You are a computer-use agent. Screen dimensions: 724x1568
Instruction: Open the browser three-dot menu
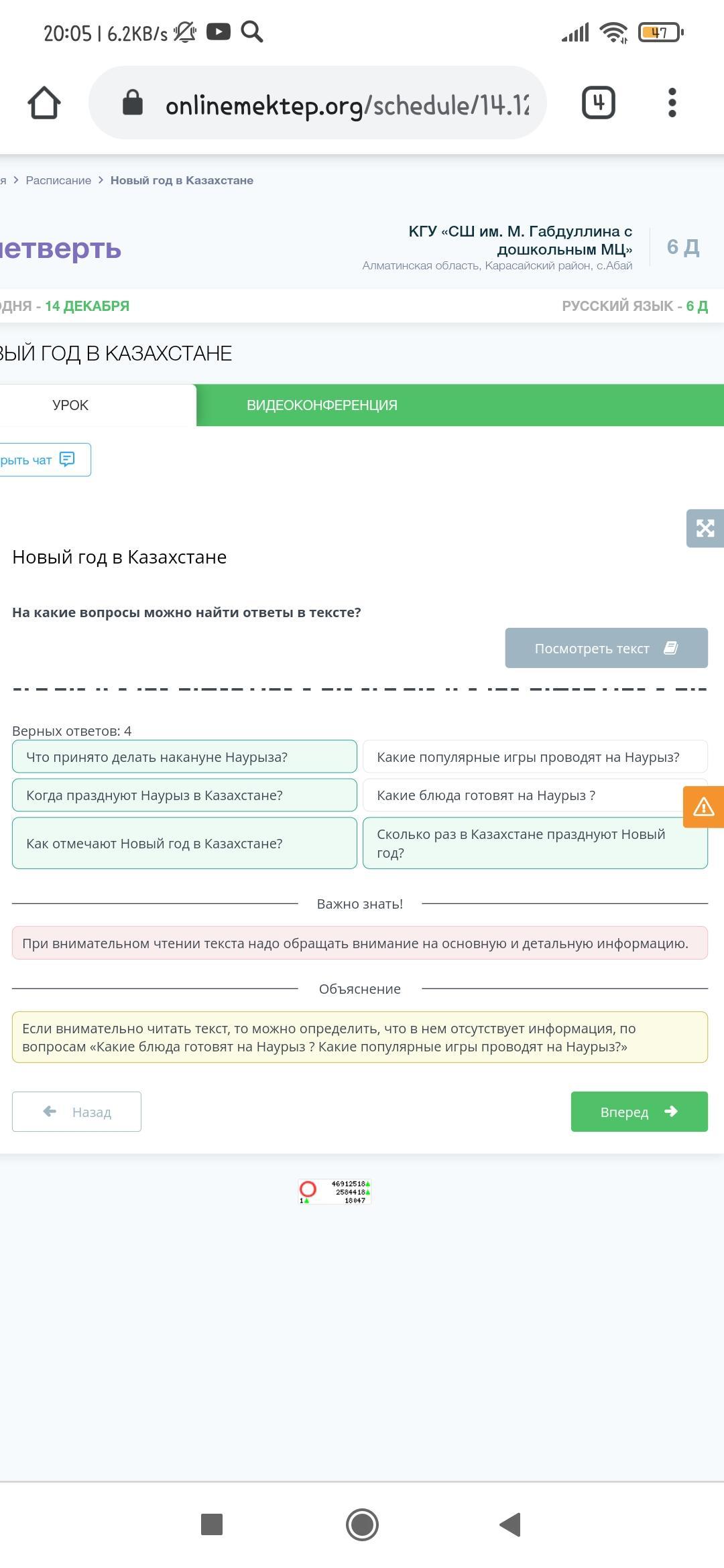tap(672, 103)
